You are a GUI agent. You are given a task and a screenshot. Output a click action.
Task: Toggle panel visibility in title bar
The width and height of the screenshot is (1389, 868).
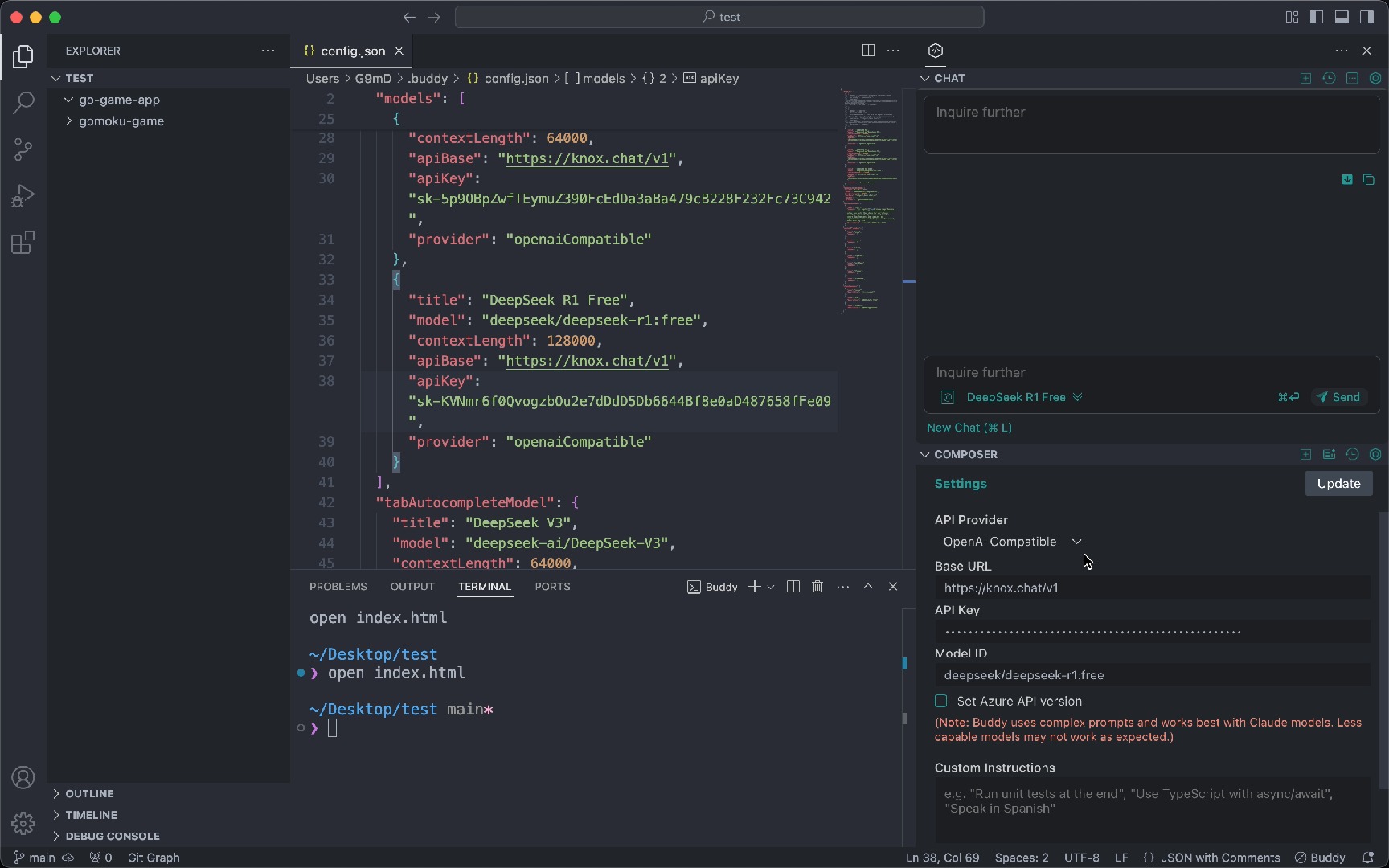click(x=1342, y=17)
